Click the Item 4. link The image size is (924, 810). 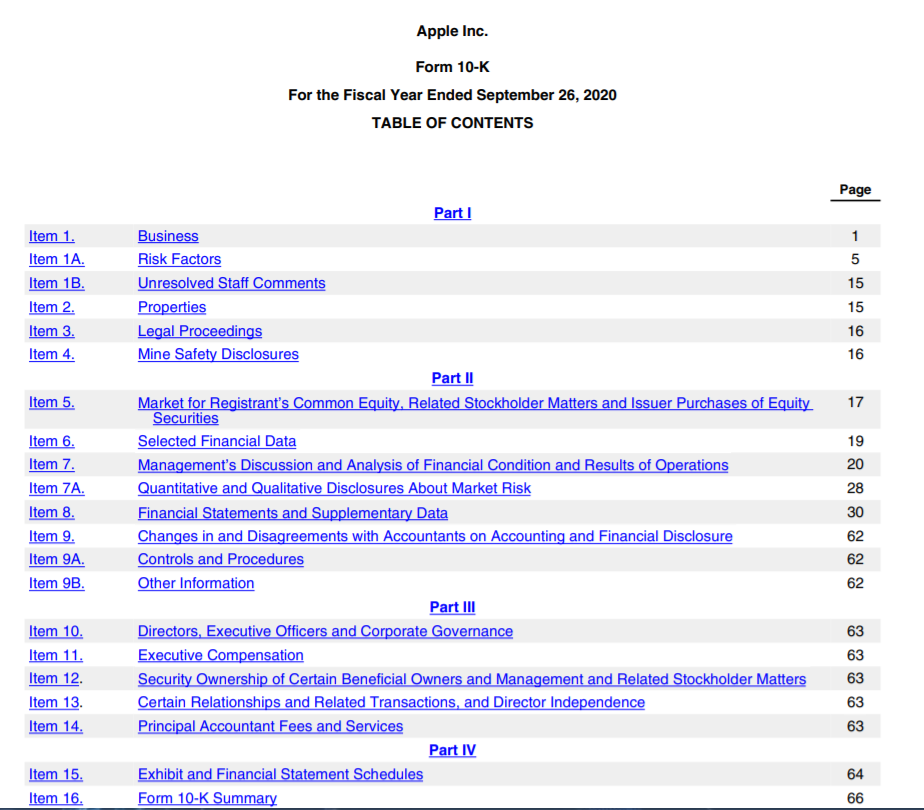coord(52,354)
